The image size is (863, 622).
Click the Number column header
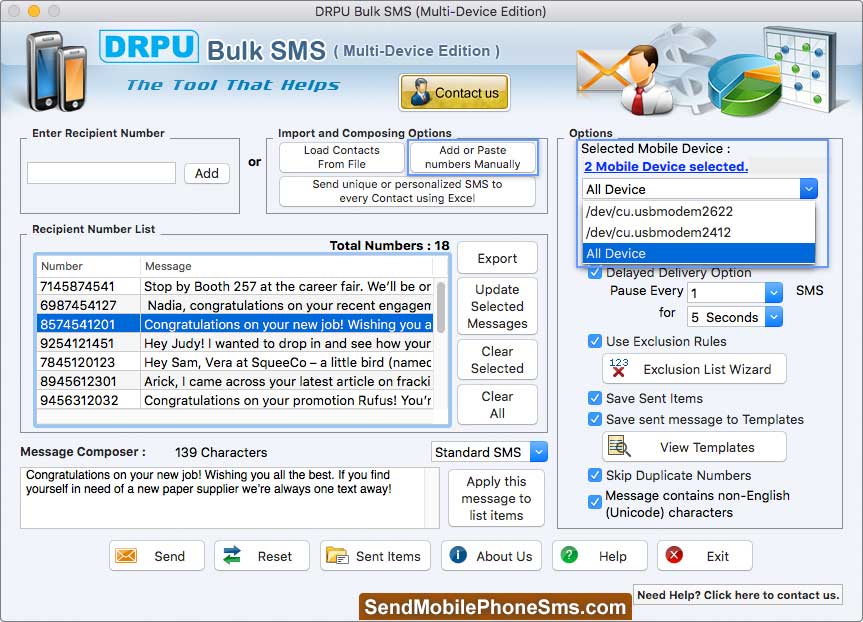(88, 266)
